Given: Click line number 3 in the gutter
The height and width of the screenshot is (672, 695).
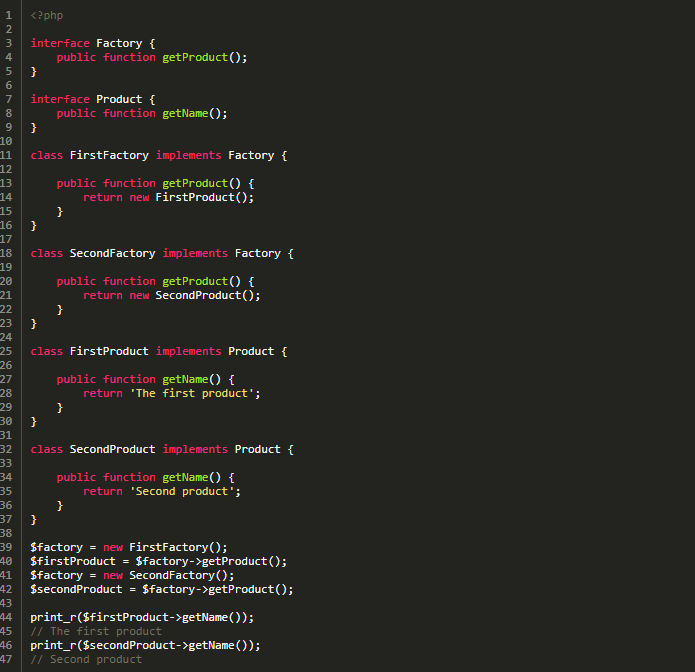Looking at the screenshot, I should [x=8, y=43].
